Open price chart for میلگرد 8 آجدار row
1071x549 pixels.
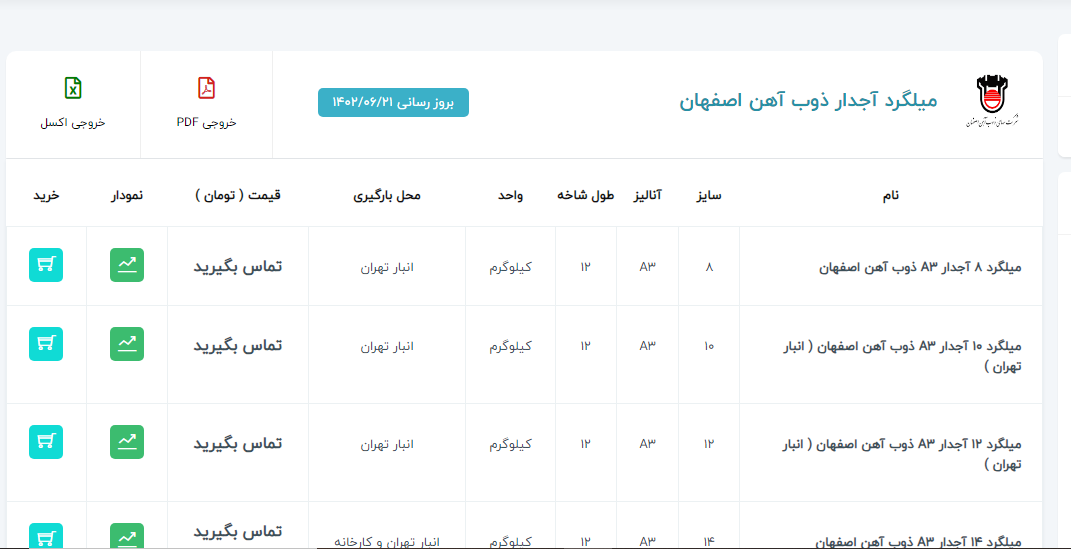[127, 265]
